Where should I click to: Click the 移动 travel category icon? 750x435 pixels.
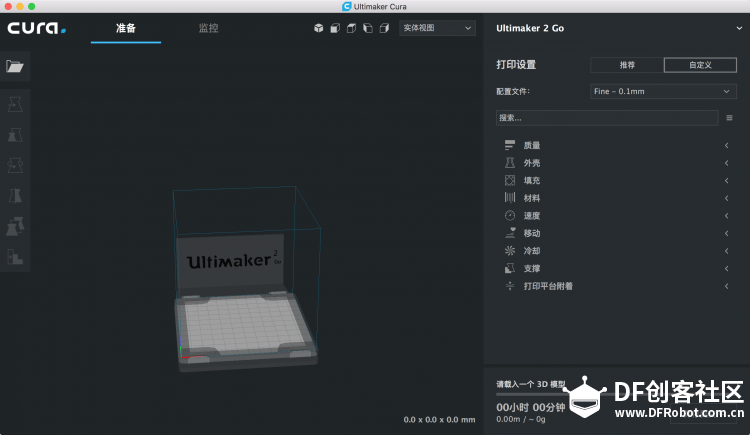(x=510, y=233)
